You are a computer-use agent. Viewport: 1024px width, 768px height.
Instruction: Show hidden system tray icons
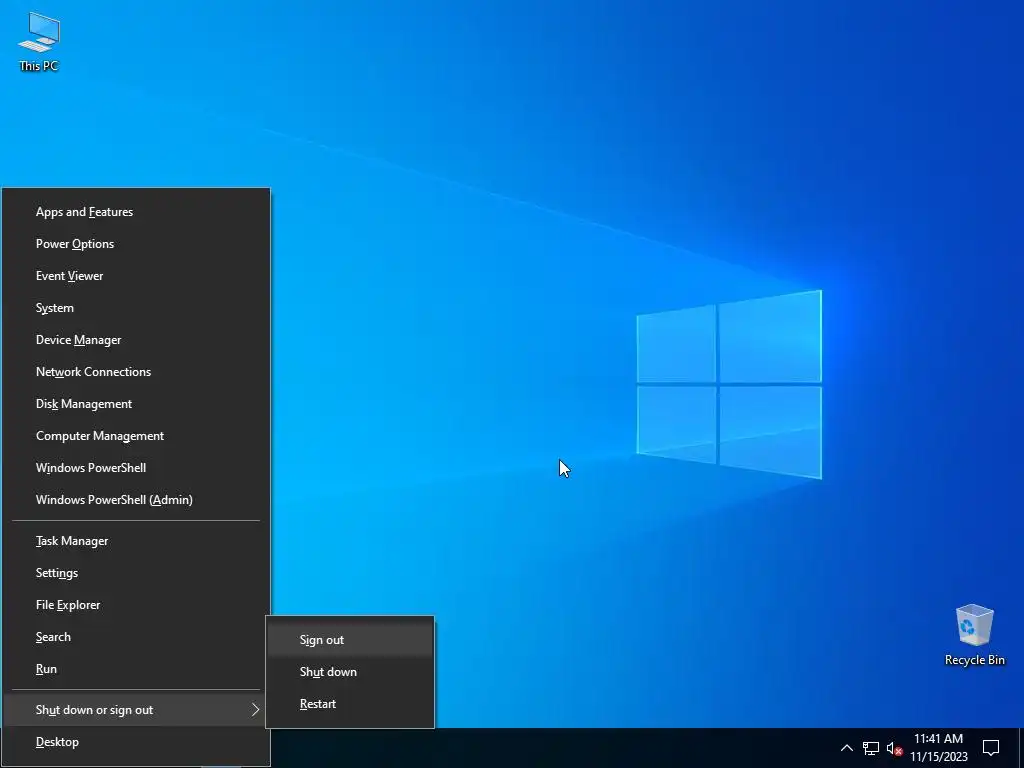[846, 748]
